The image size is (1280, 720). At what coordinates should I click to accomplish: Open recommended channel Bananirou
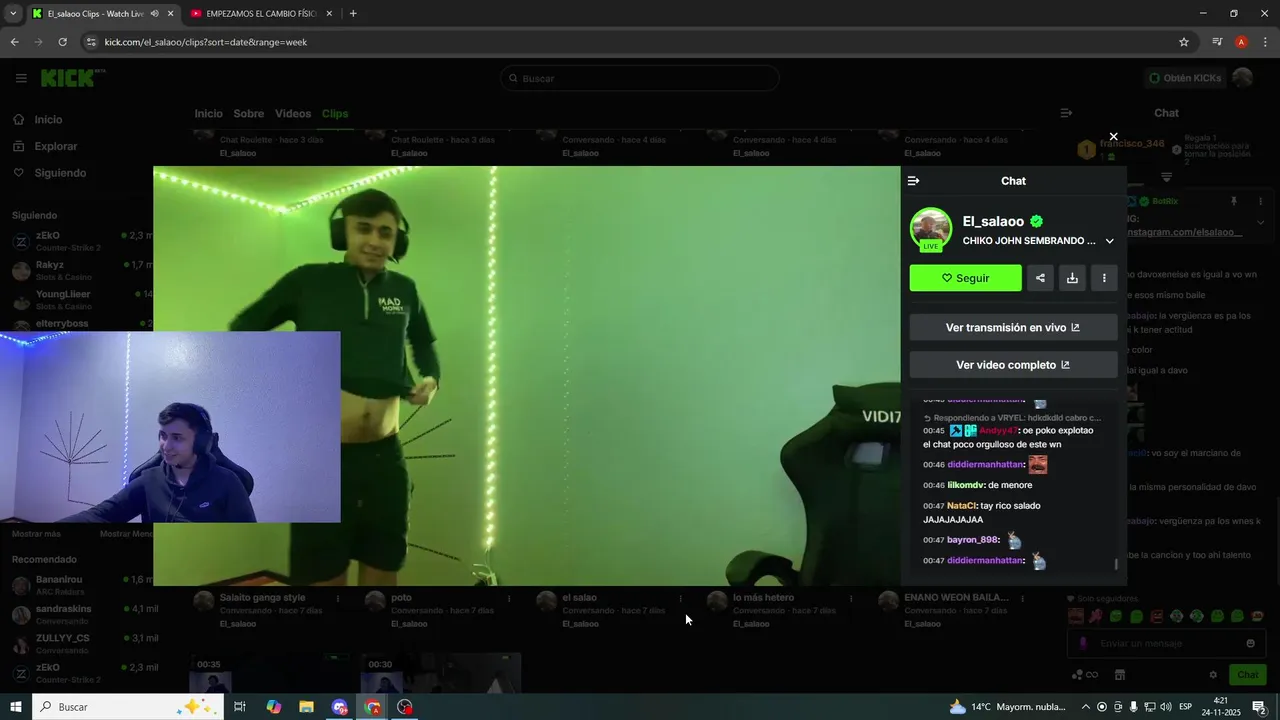click(80, 585)
